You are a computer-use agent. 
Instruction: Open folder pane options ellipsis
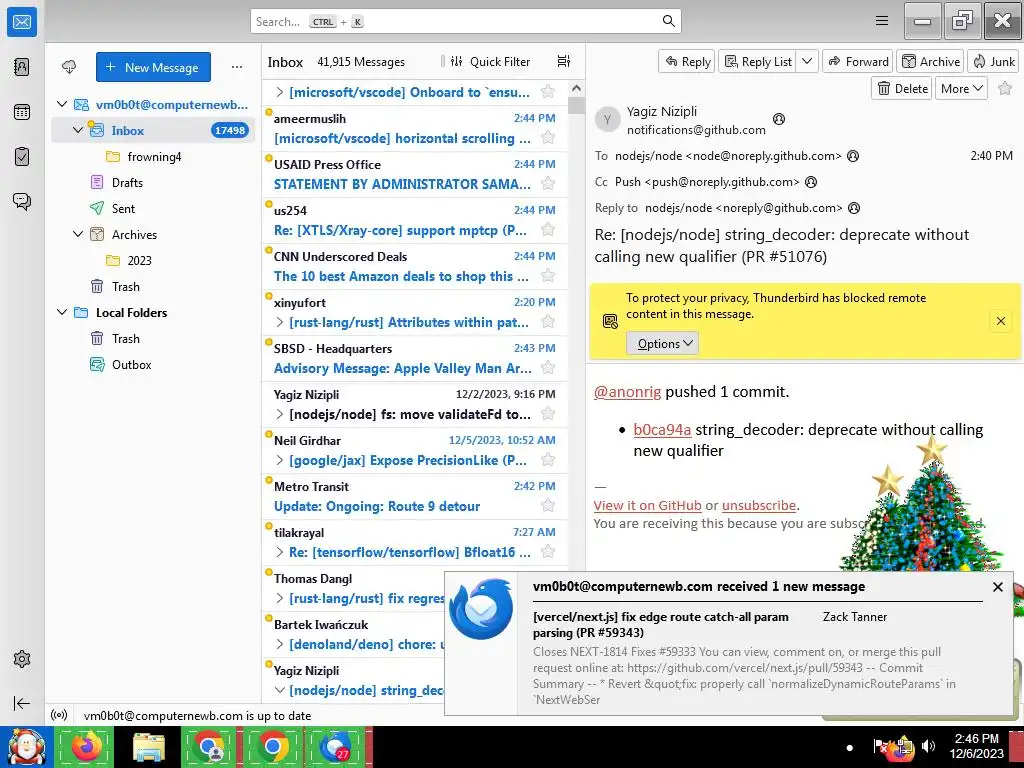coord(237,67)
